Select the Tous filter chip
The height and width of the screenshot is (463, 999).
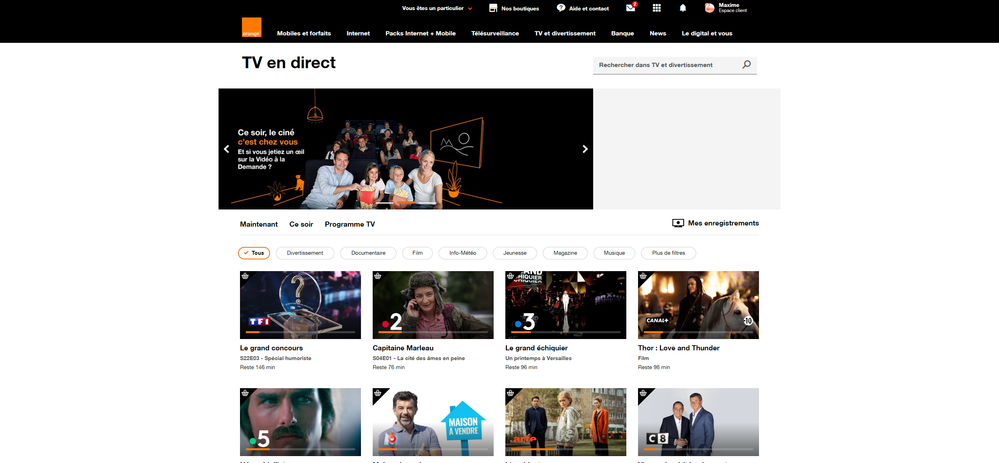click(254, 253)
